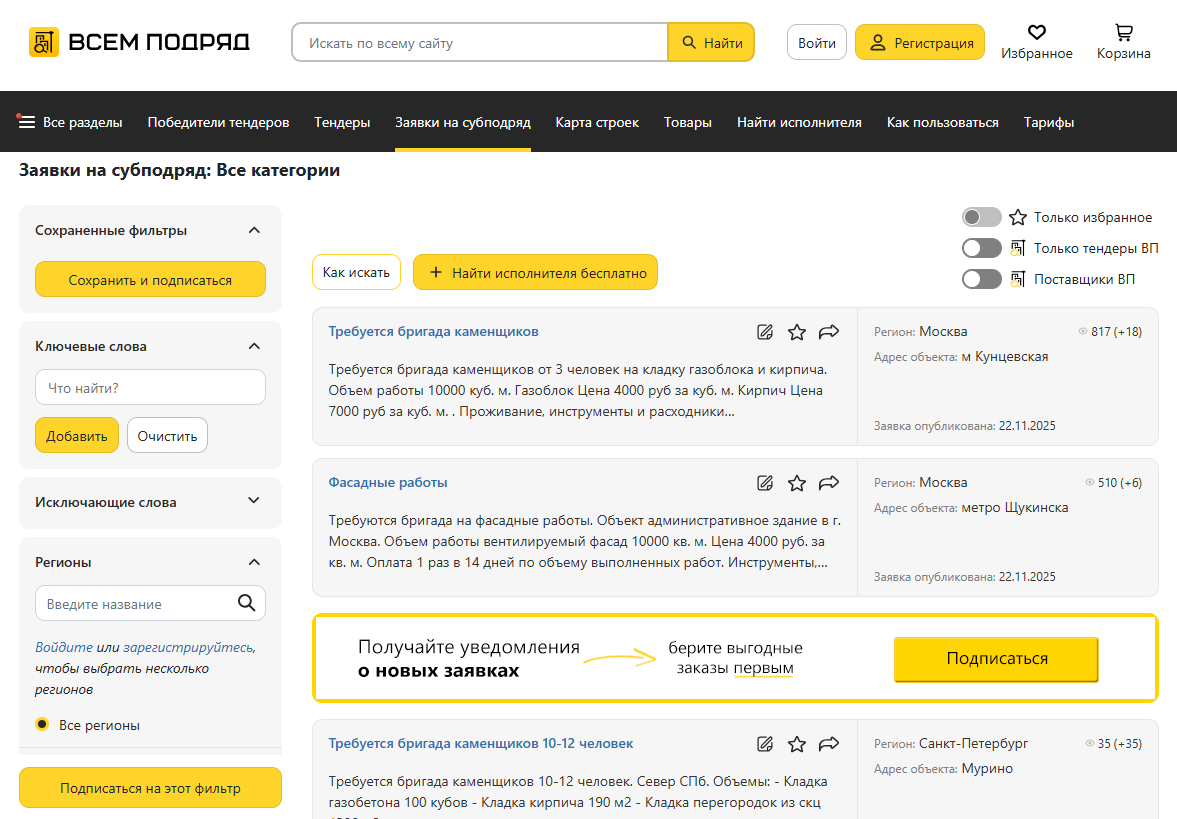This screenshot has width=1177, height=819.
Task: Collapse the 'Сохраненные фильтры' section
Action: (x=254, y=230)
